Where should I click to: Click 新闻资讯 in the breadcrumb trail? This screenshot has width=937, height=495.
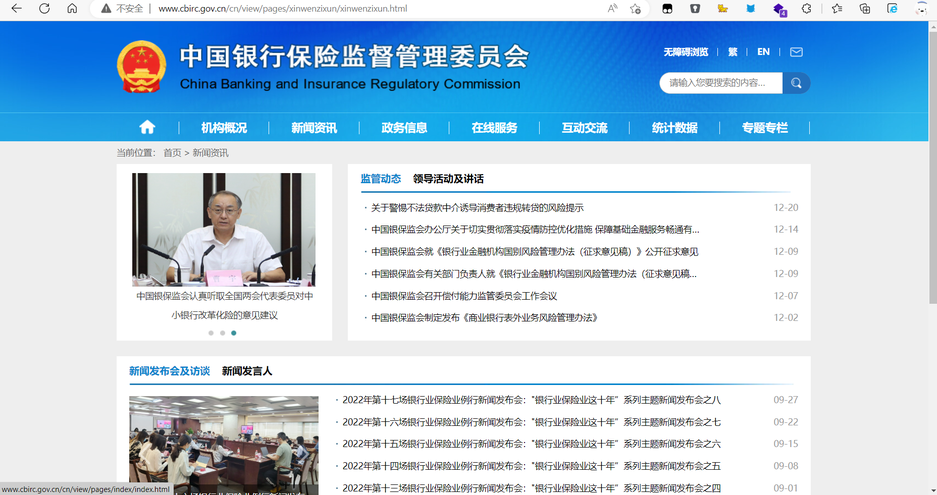coord(210,153)
